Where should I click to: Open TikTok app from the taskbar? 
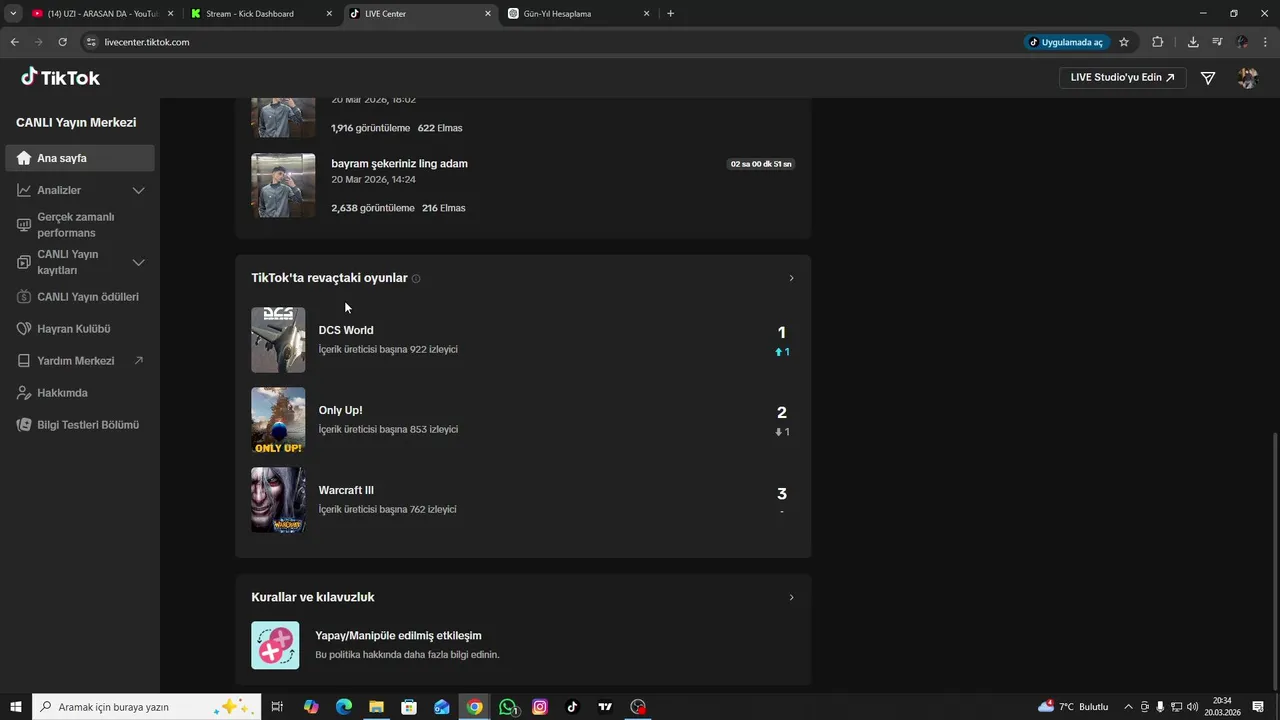click(572, 707)
